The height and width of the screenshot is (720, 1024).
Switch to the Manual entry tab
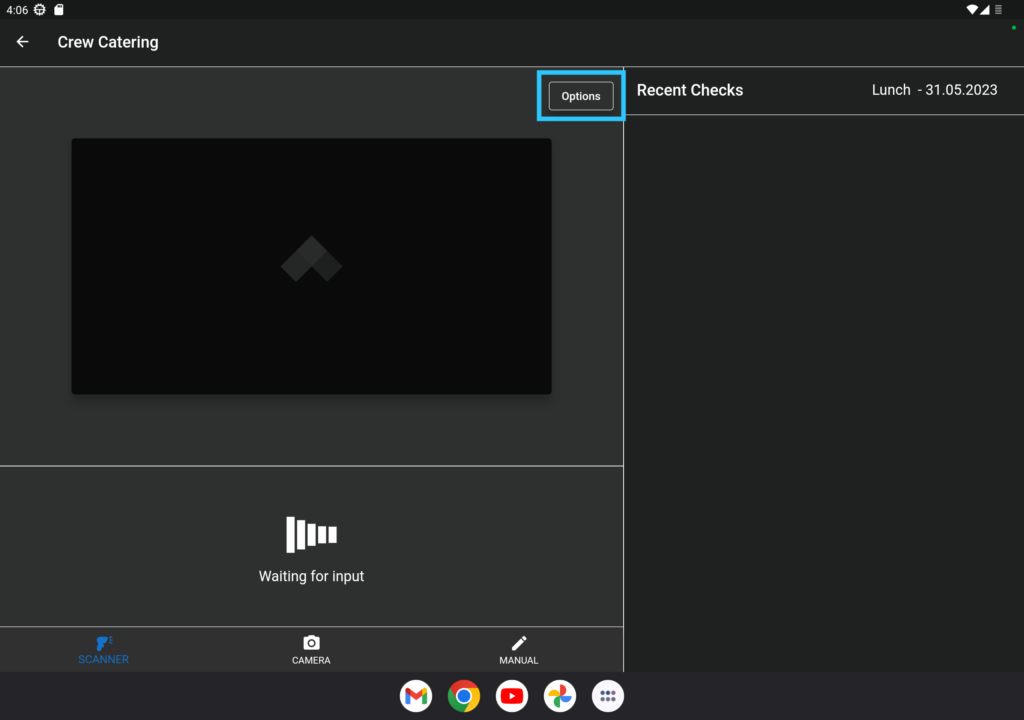(519, 650)
